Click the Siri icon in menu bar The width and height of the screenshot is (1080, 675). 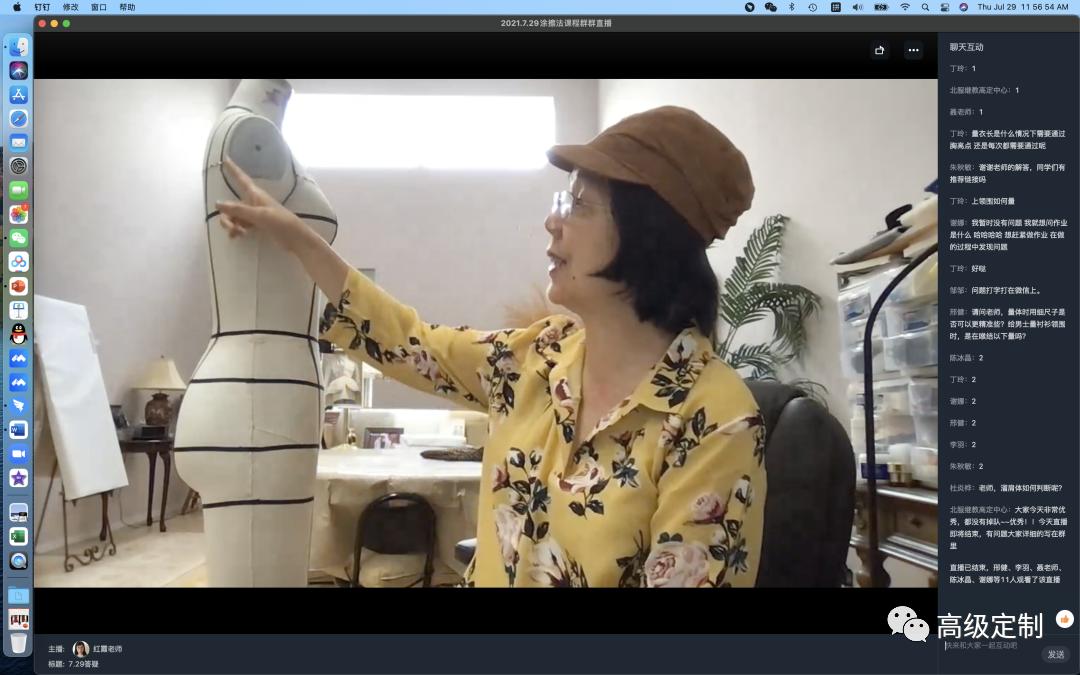coord(964,7)
